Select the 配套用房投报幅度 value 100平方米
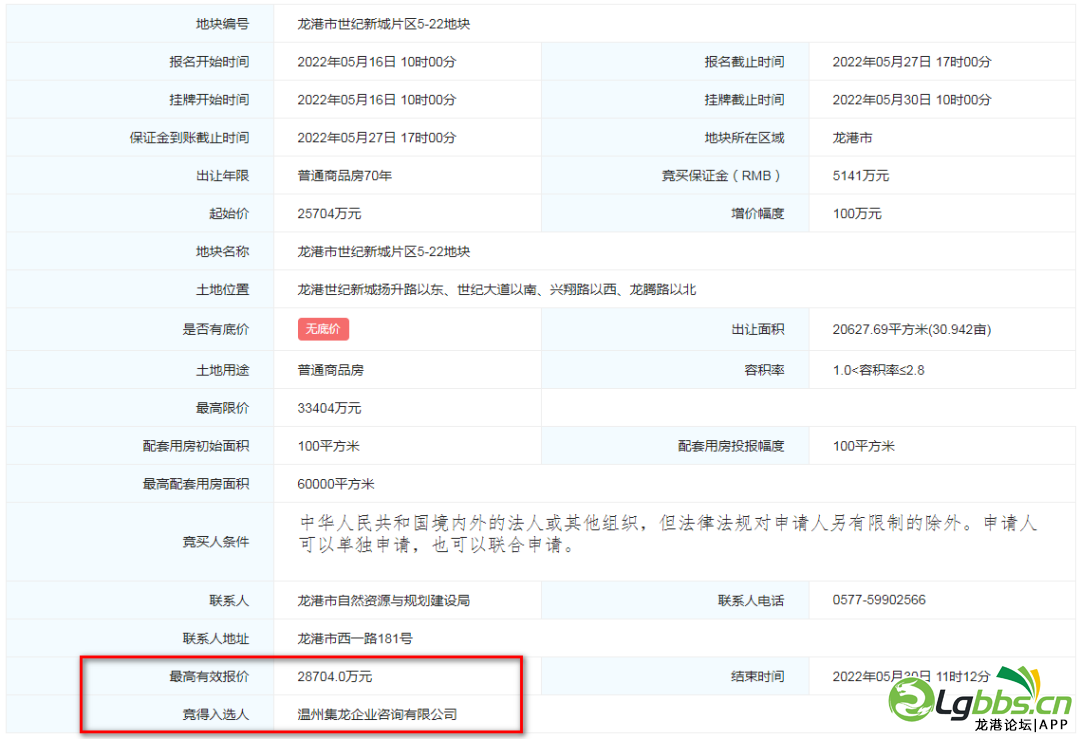Screen dimensions: 1080x739 [x=863, y=446]
